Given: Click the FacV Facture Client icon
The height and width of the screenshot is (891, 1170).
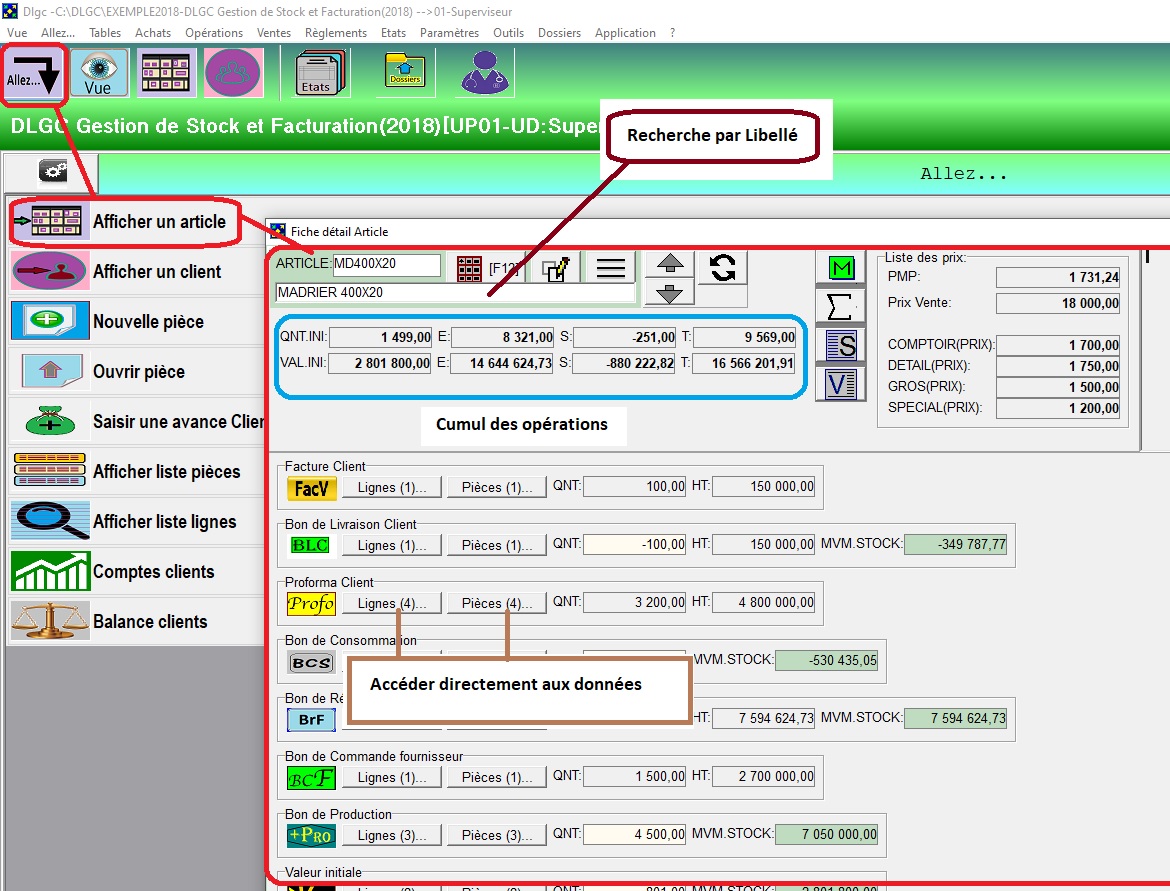Looking at the screenshot, I should pyautogui.click(x=311, y=488).
